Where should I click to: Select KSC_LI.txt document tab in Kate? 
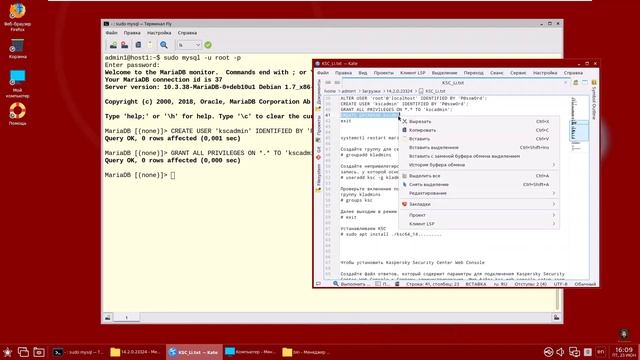[452, 82]
